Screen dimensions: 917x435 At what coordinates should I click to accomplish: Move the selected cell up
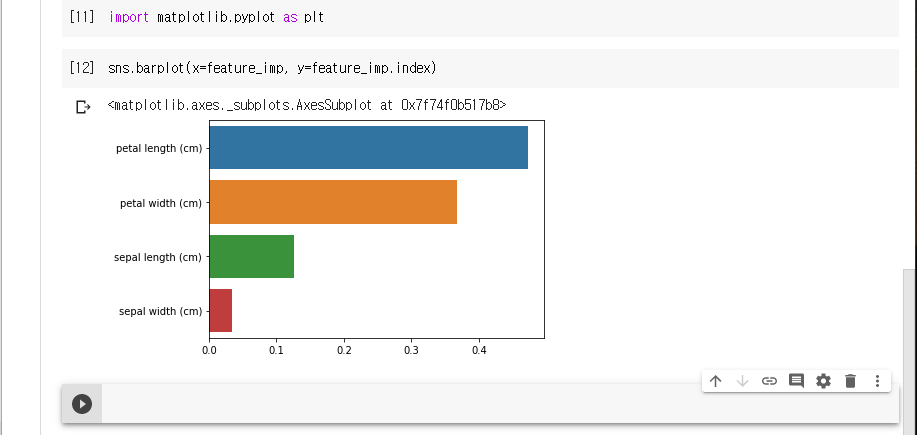click(715, 381)
